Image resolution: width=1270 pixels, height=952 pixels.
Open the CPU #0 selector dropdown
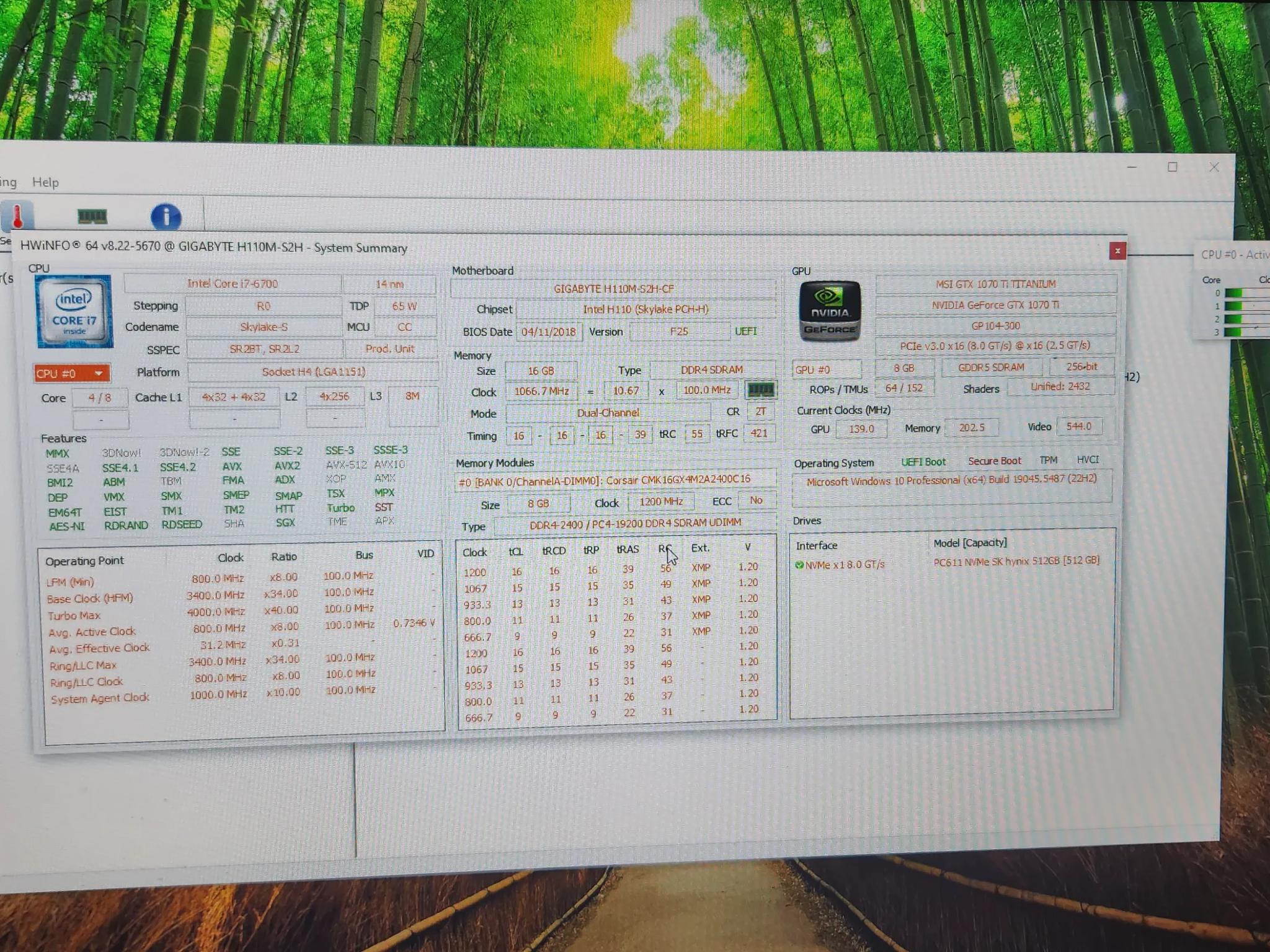72,373
